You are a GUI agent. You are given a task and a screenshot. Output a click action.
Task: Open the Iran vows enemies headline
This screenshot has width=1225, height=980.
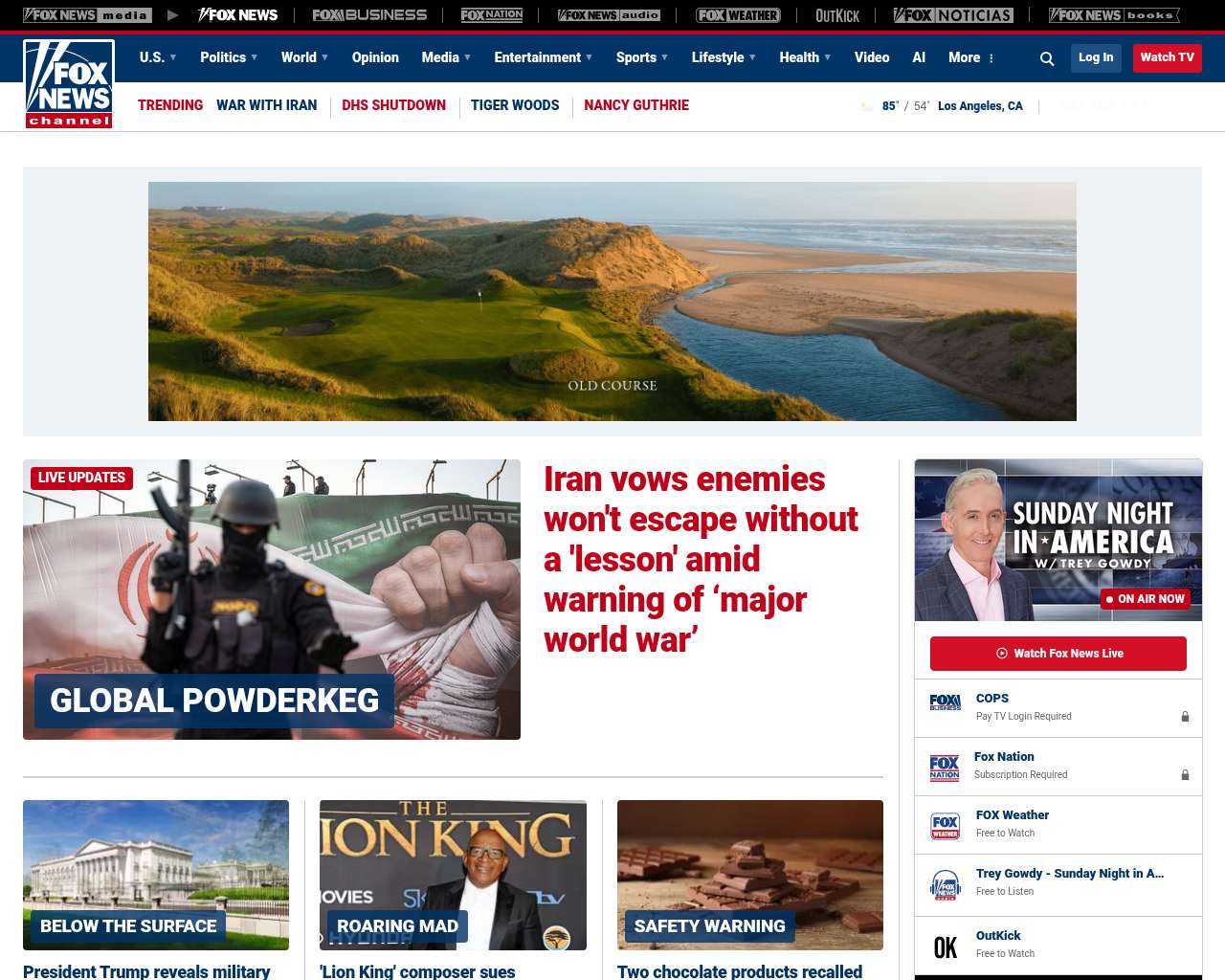pos(701,559)
